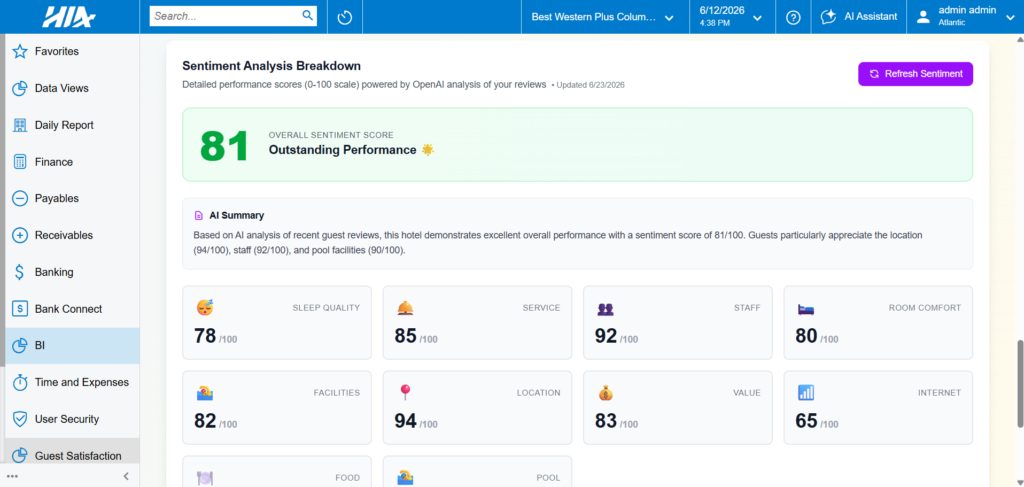Image resolution: width=1024 pixels, height=487 pixels.
Task: Open Data Views in the sidebar
Action: click(72, 88)
